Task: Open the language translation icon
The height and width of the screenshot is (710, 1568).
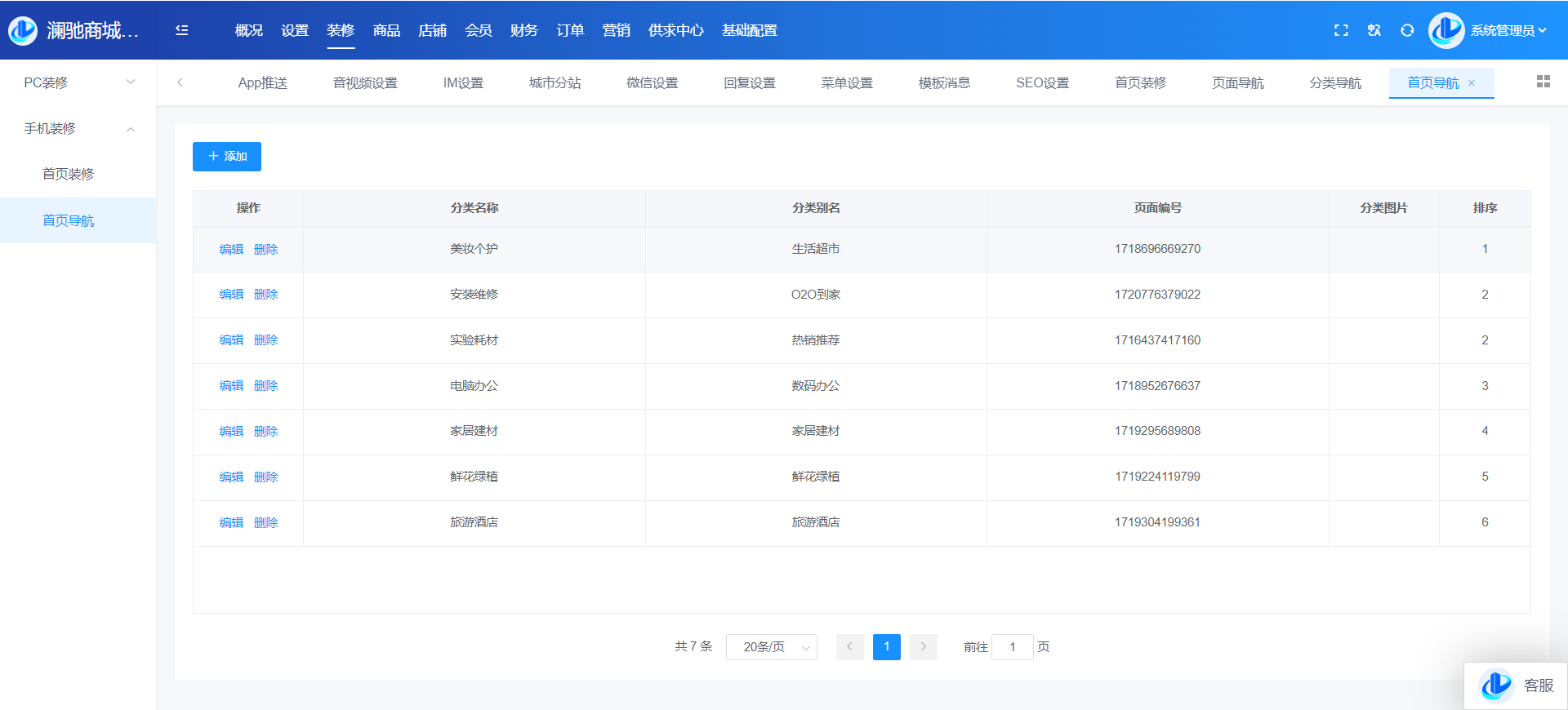Action: coord(1374,30)
